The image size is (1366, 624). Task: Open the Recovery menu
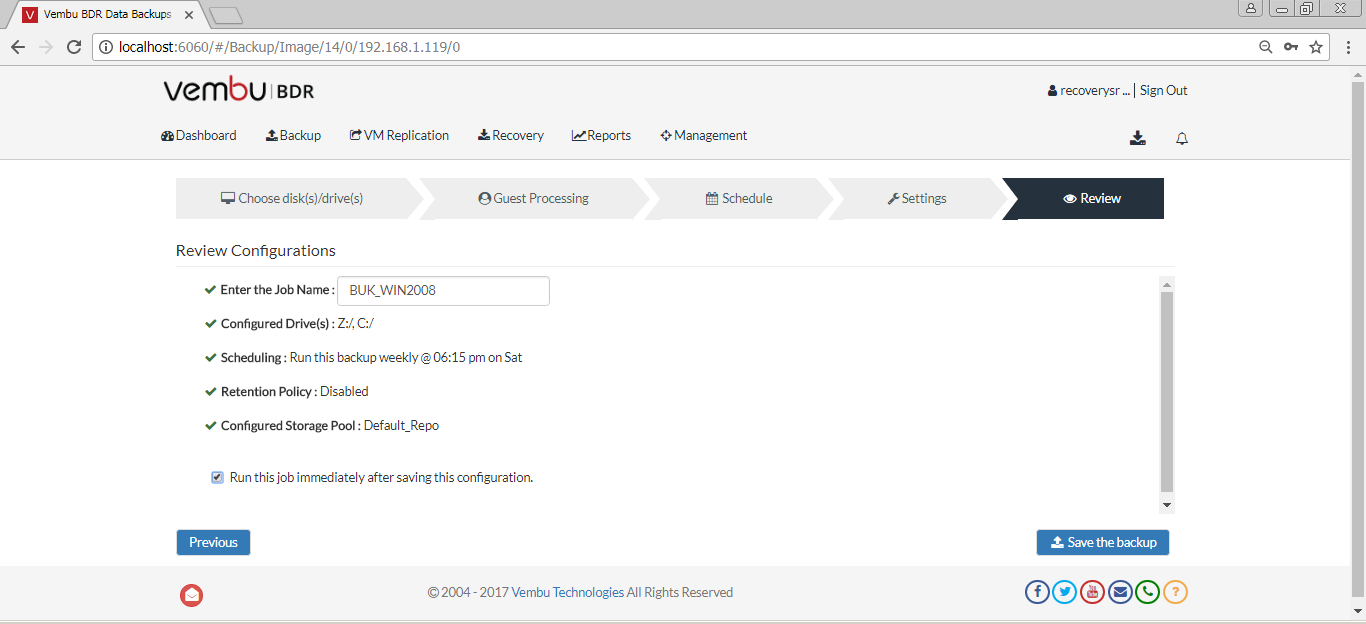point(511,136)
